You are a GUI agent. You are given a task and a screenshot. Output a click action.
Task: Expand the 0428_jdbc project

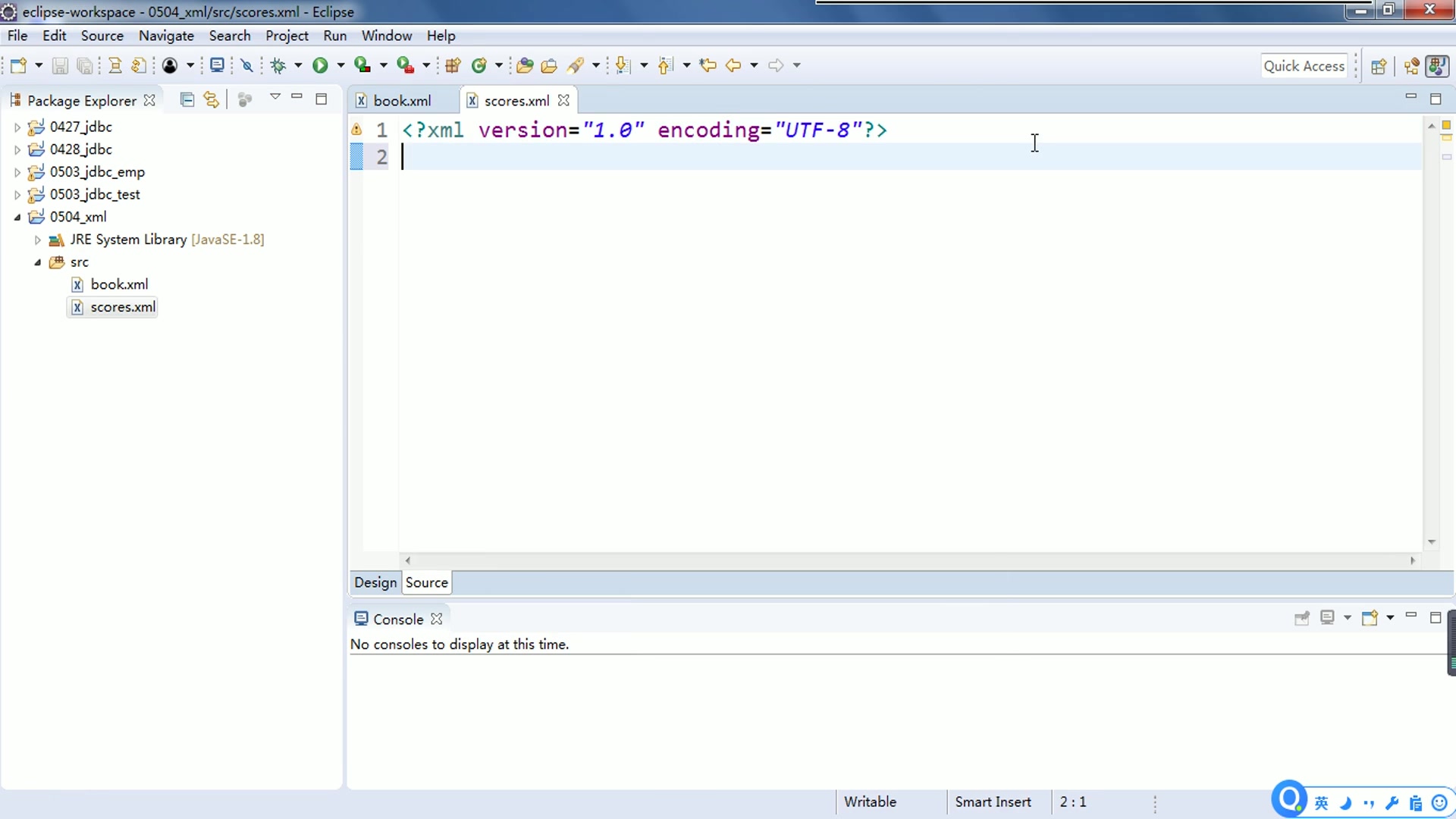[x=17, y=150]
